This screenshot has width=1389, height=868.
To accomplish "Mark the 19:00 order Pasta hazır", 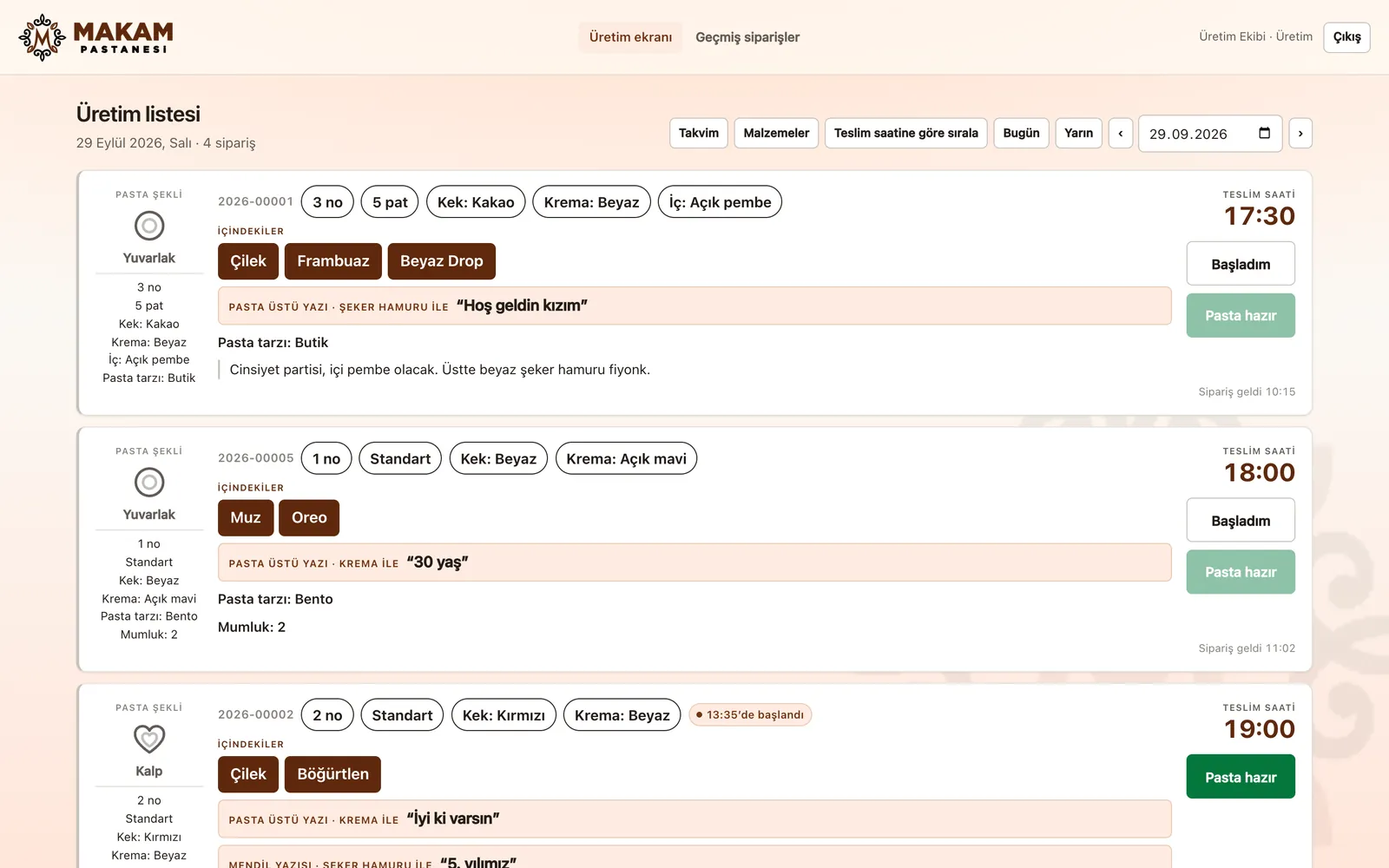I will tap(1241, 777).
